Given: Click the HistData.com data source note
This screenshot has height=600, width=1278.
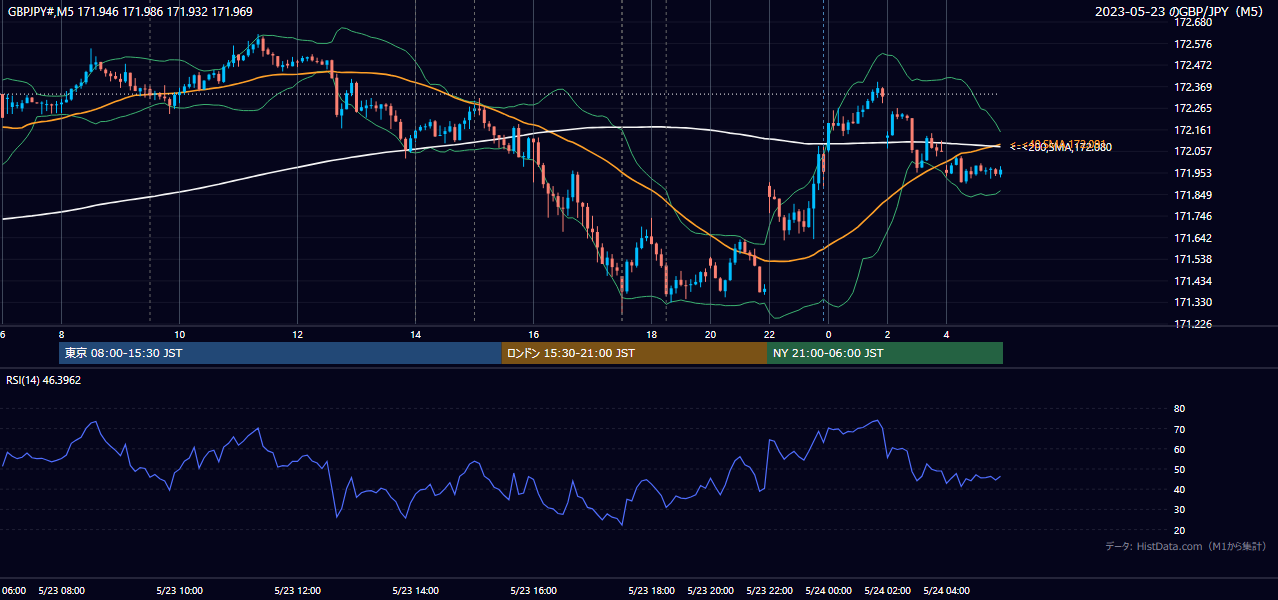Looking at the screenshot, I should click(x=1185, y=546).
